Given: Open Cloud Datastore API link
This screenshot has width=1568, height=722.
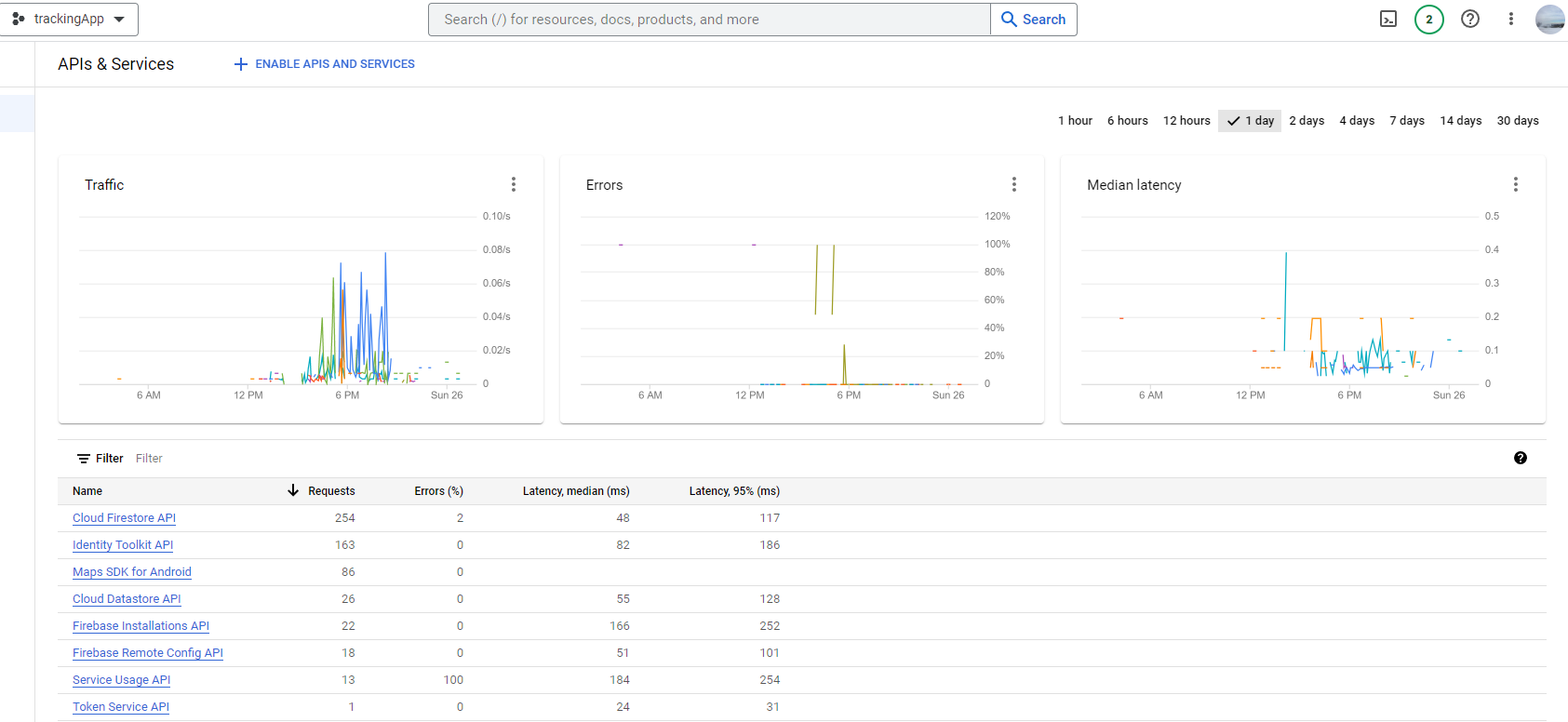Looking at the screenshot, I should pos(127,599).
